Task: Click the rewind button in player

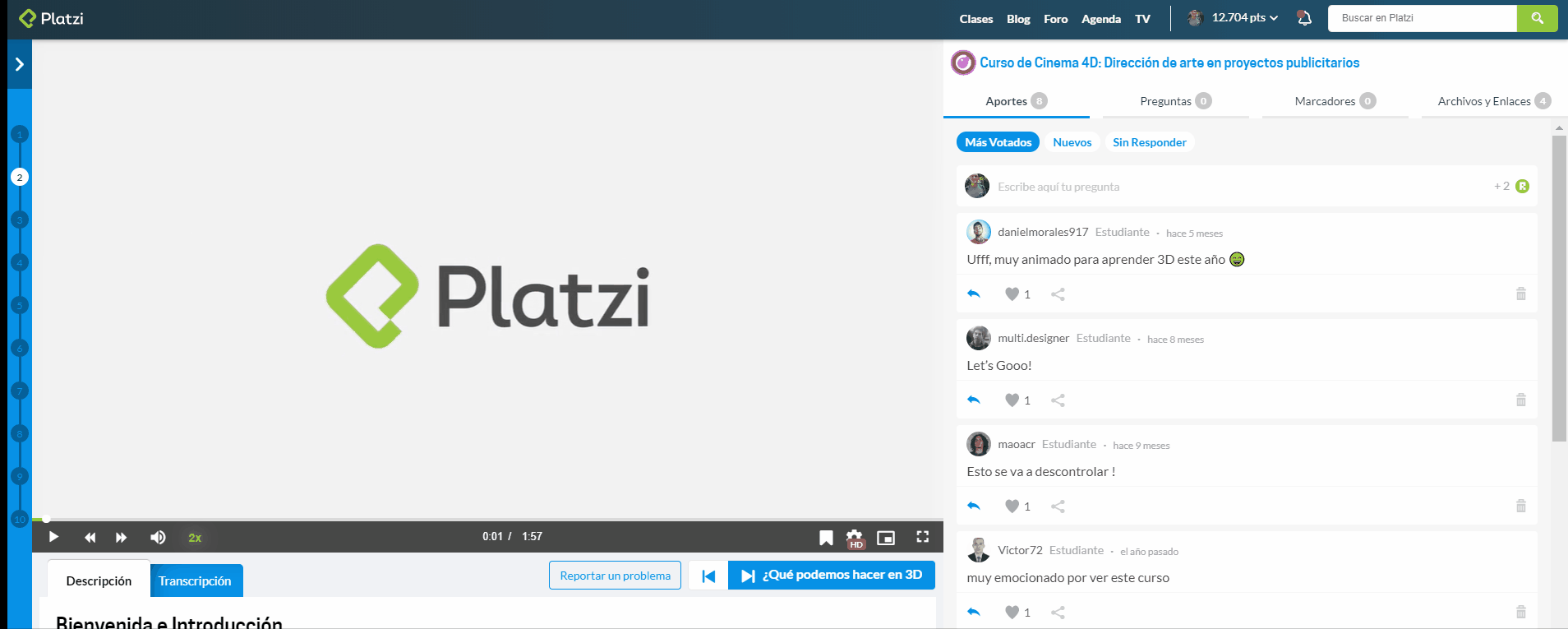Action: pos(90,537)
